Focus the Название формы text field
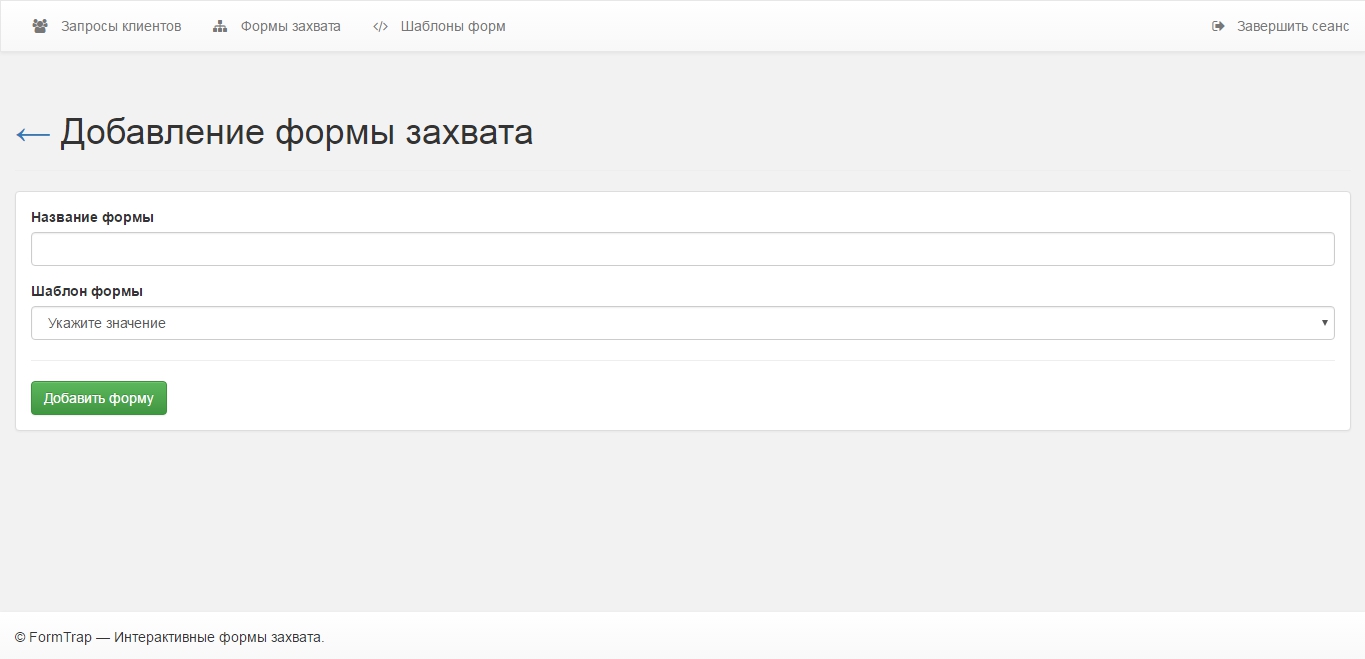The width and height of the screenshot is (1365, 659). (x=682, y=249)
